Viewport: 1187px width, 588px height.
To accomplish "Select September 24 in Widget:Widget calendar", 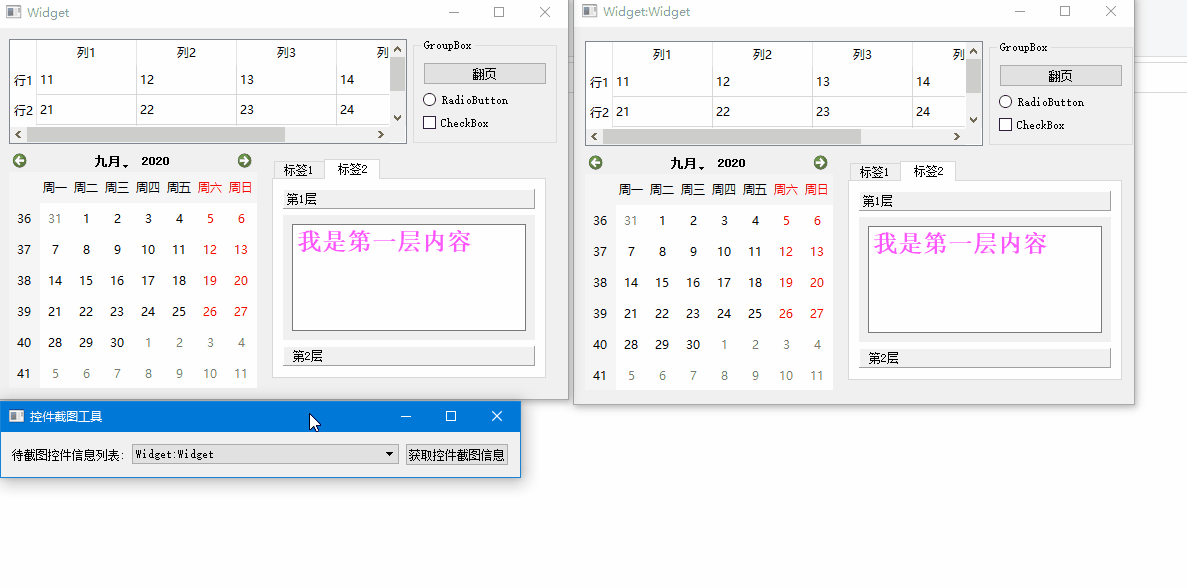I will tap(724, 314).
